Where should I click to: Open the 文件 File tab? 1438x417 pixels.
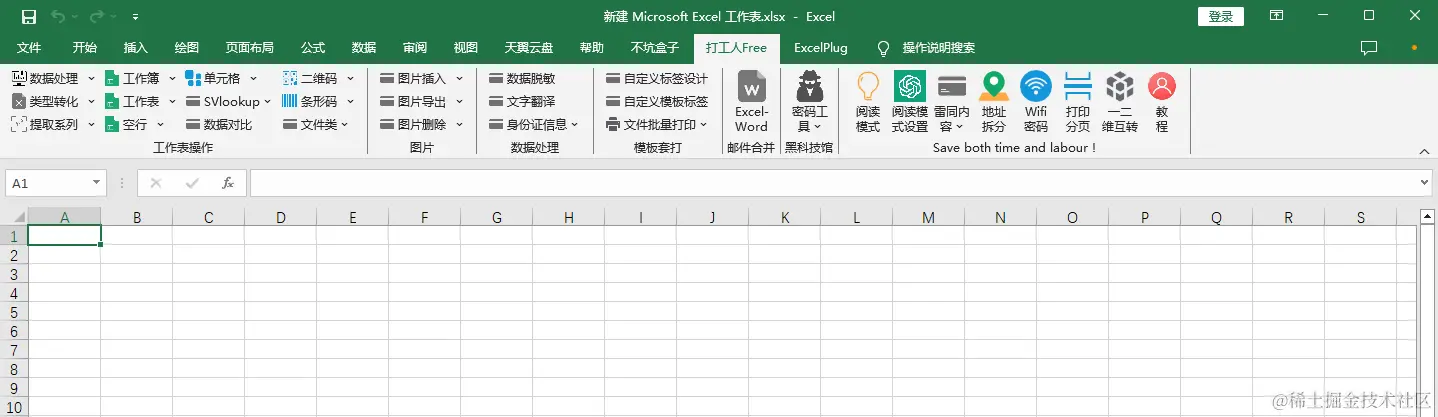tap(29, 48)
